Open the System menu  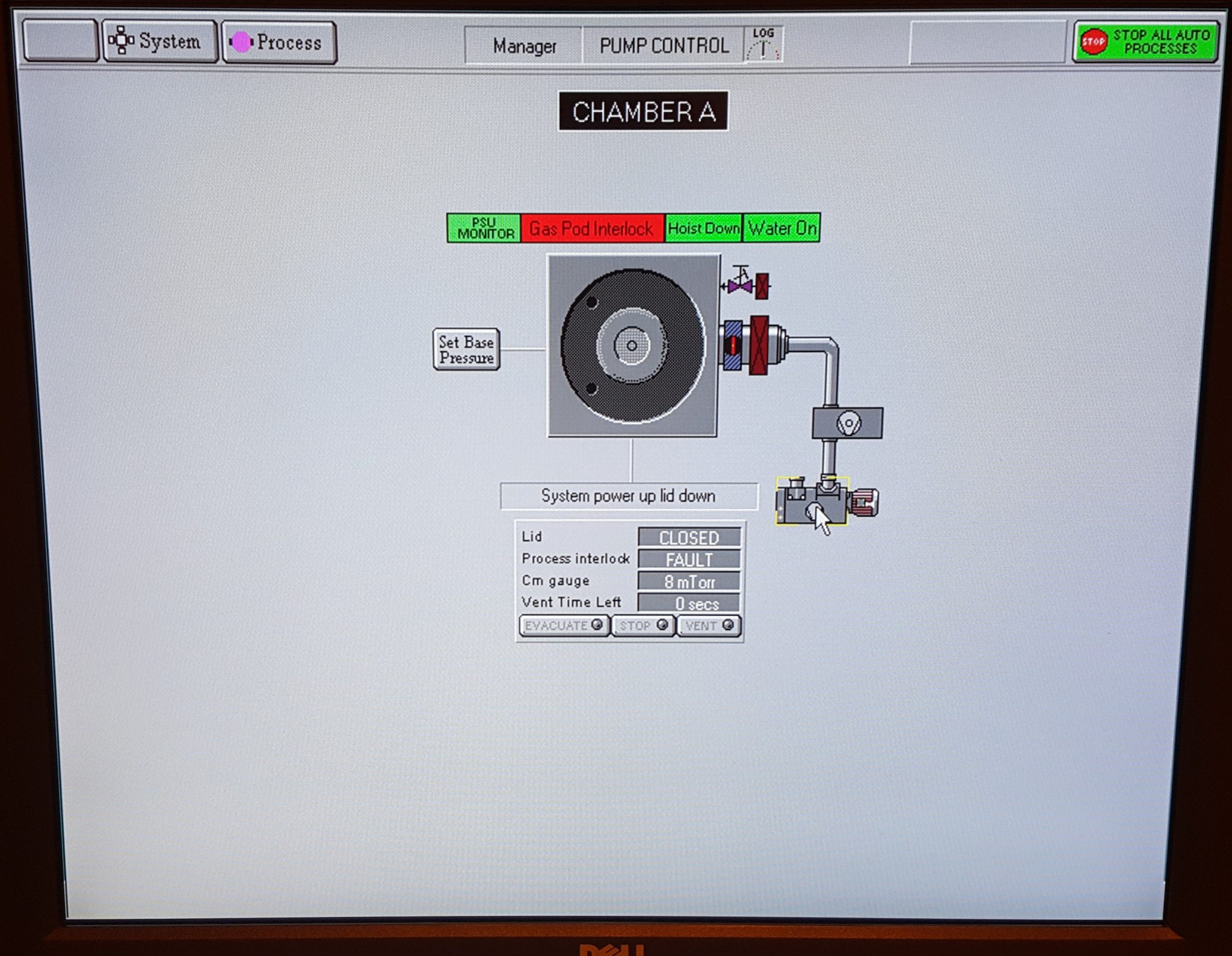coord(159,42)
